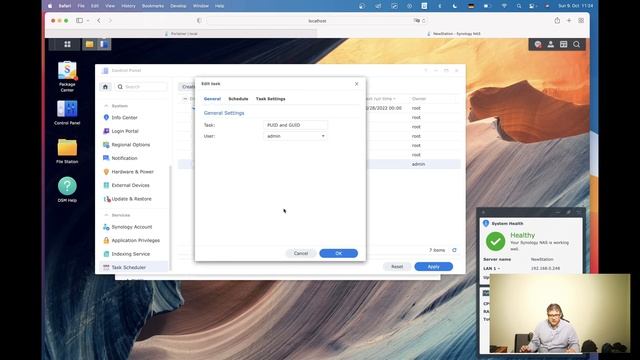The height and width of the screenshot is (360, 640).
Task: Open the Safari Share icon
Action: 557,20
